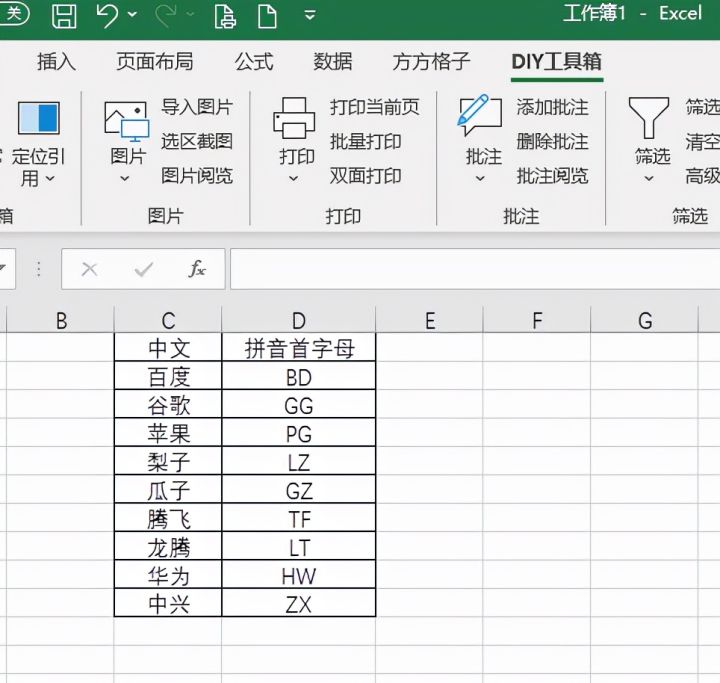Screen dimensions: 720x683
Task: Select the DIY工具箱 ribbon tab
Action: coord(557,62)
